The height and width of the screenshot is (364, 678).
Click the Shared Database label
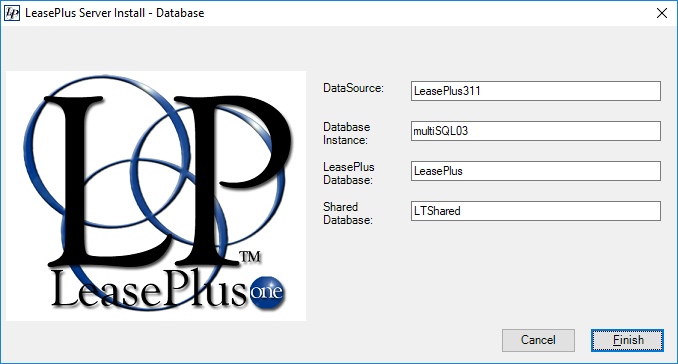348,213
